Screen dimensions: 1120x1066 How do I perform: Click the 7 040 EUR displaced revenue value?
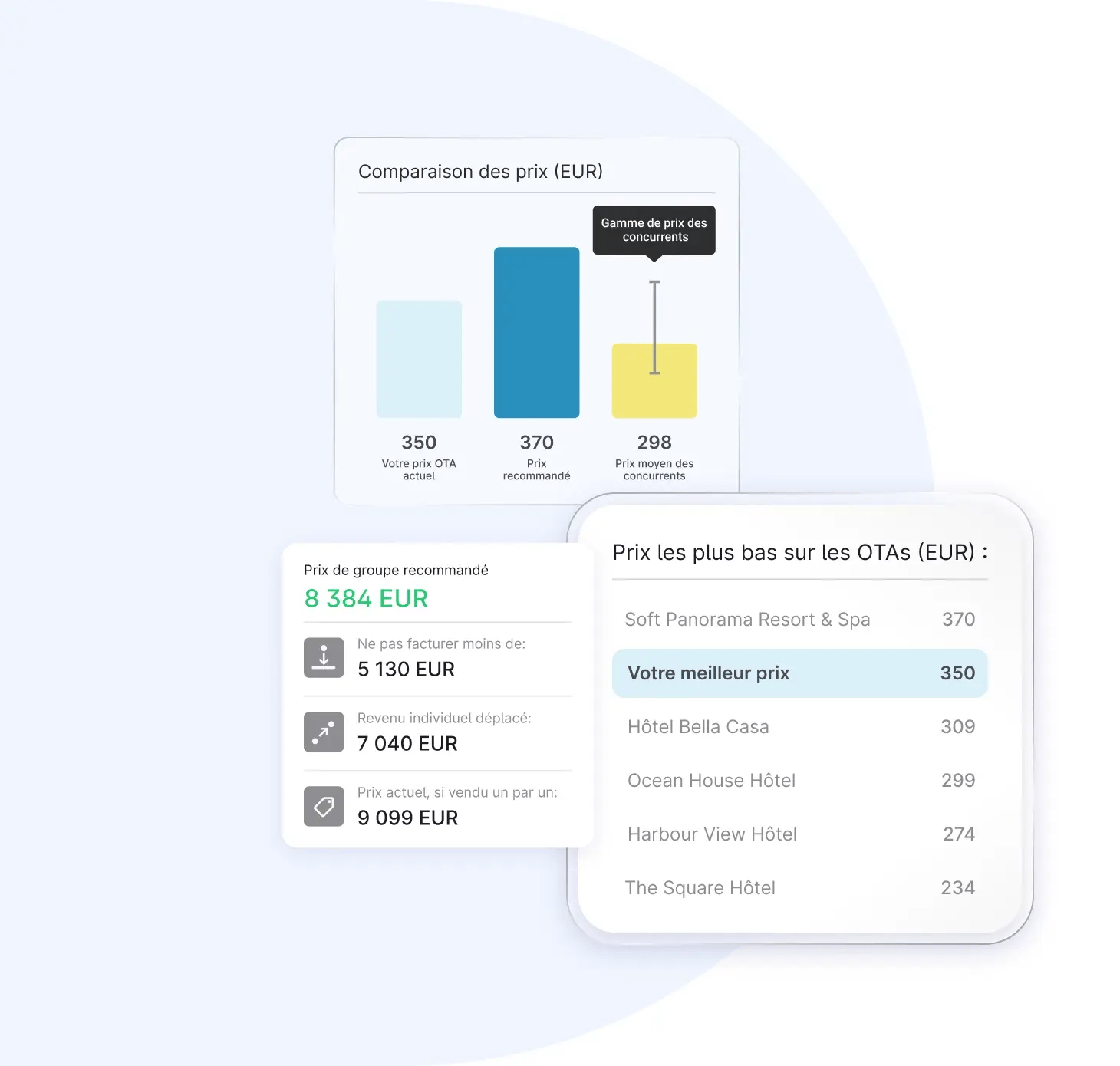coord(407,744)
